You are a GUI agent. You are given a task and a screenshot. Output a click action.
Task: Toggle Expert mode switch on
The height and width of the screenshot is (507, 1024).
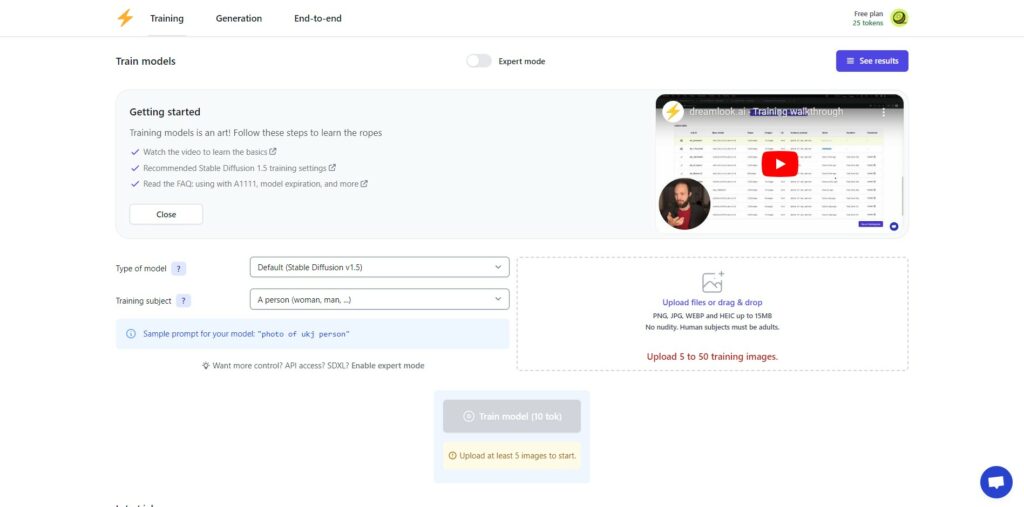click(x=479, y=61)
